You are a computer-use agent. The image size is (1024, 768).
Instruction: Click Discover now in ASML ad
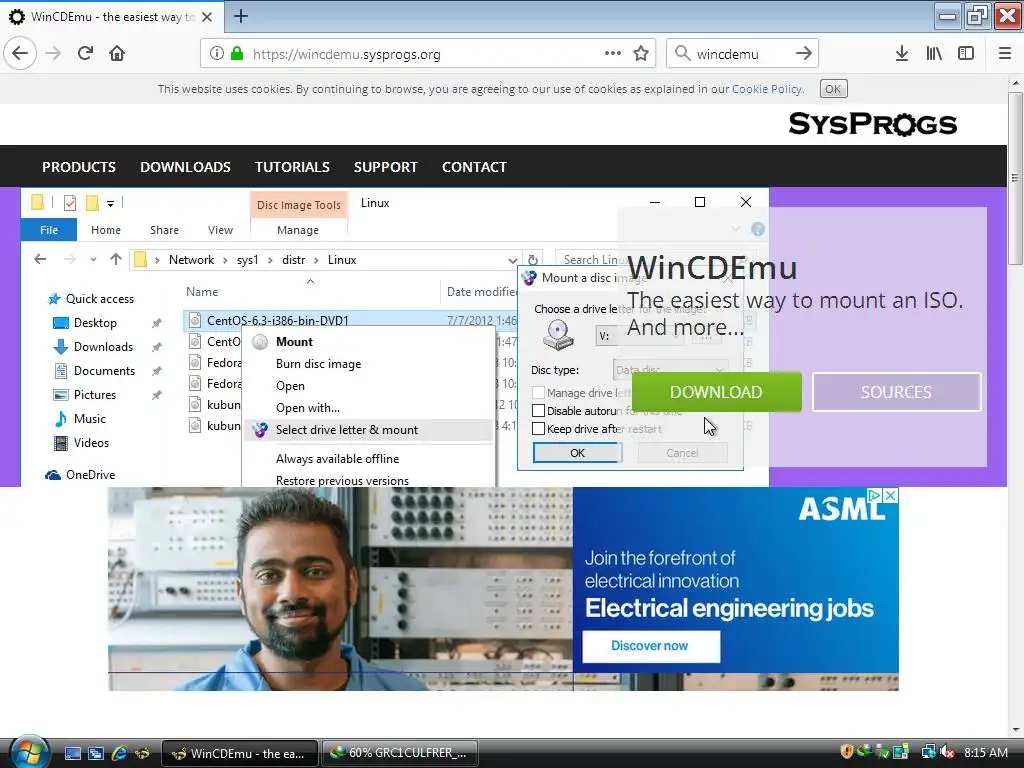[x=650, y=646]
